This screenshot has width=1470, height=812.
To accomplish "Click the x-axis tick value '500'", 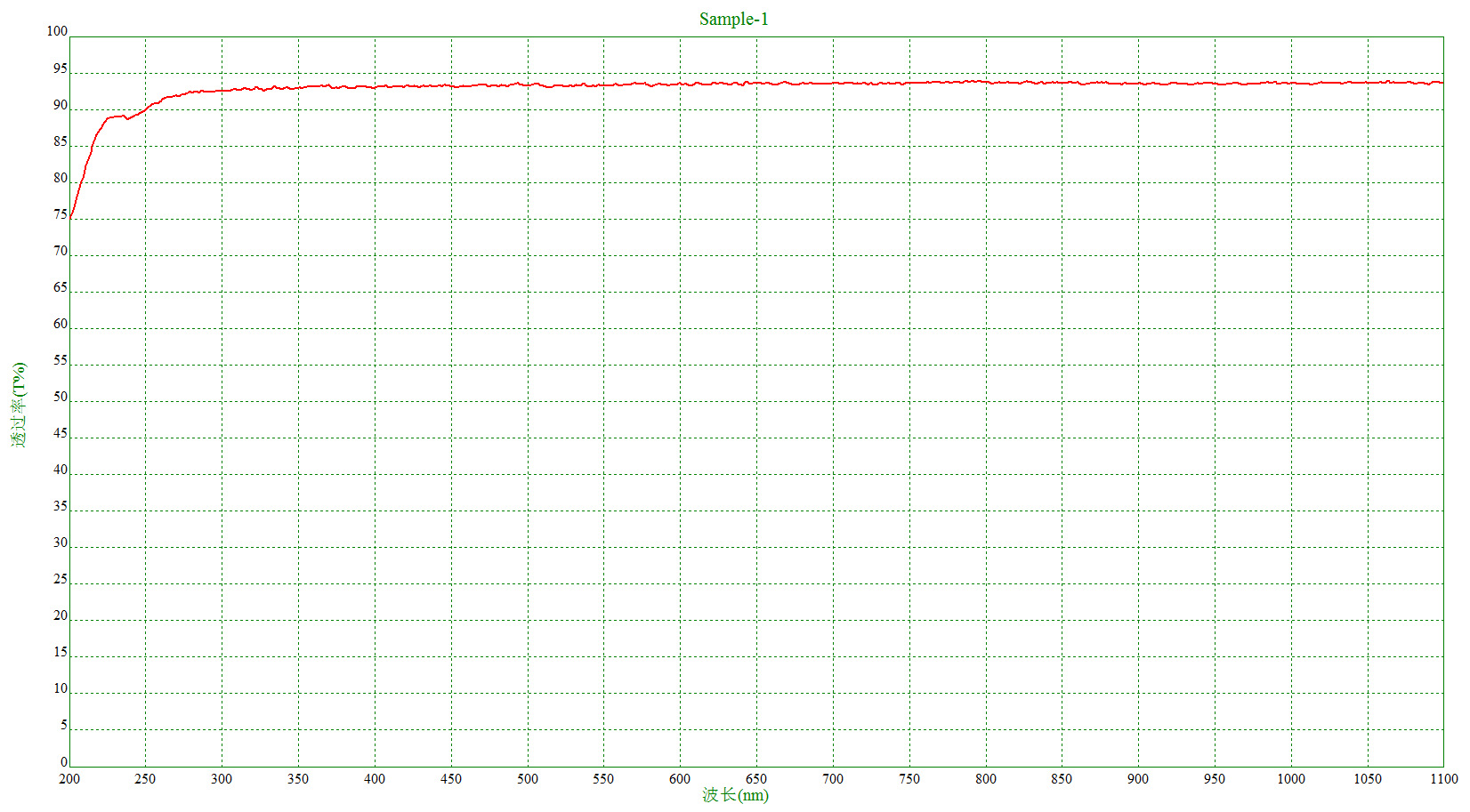I will [528, 779].
